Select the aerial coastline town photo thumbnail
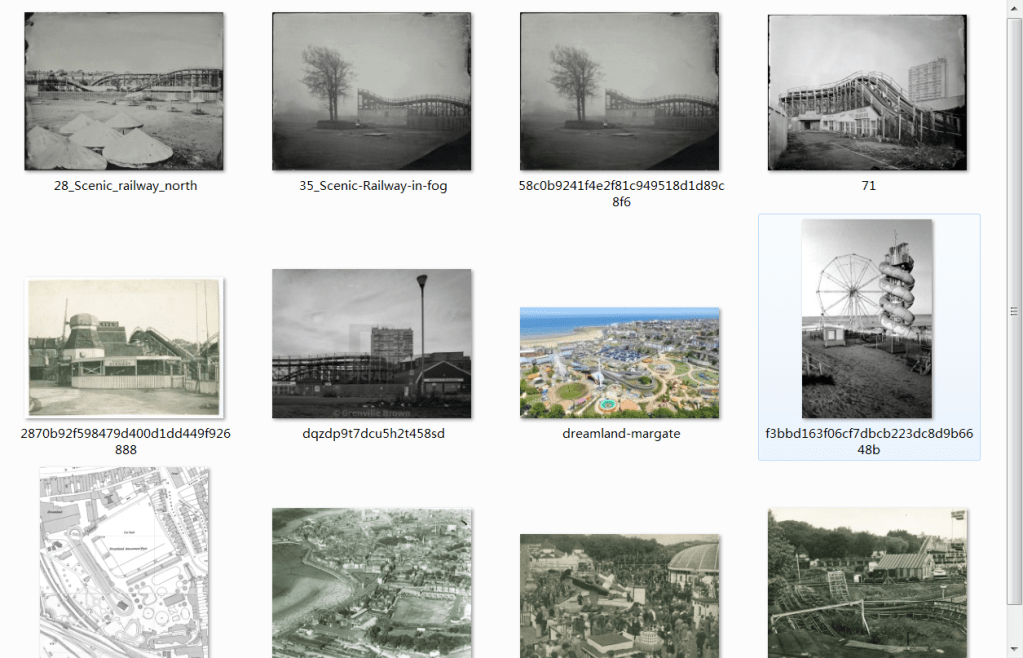The height and width of the screenshot is (658, 1023). [x=372, y=582]
